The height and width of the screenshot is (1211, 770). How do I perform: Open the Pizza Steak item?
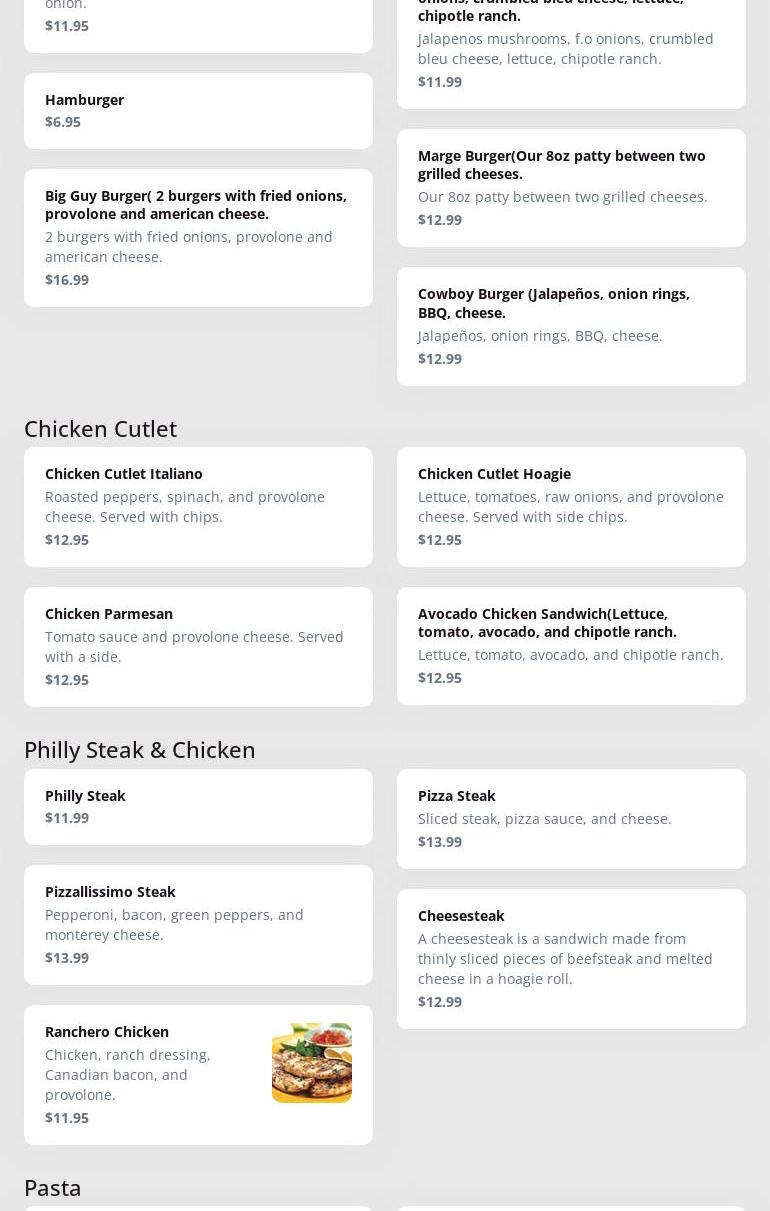click(x=571, y=818)
